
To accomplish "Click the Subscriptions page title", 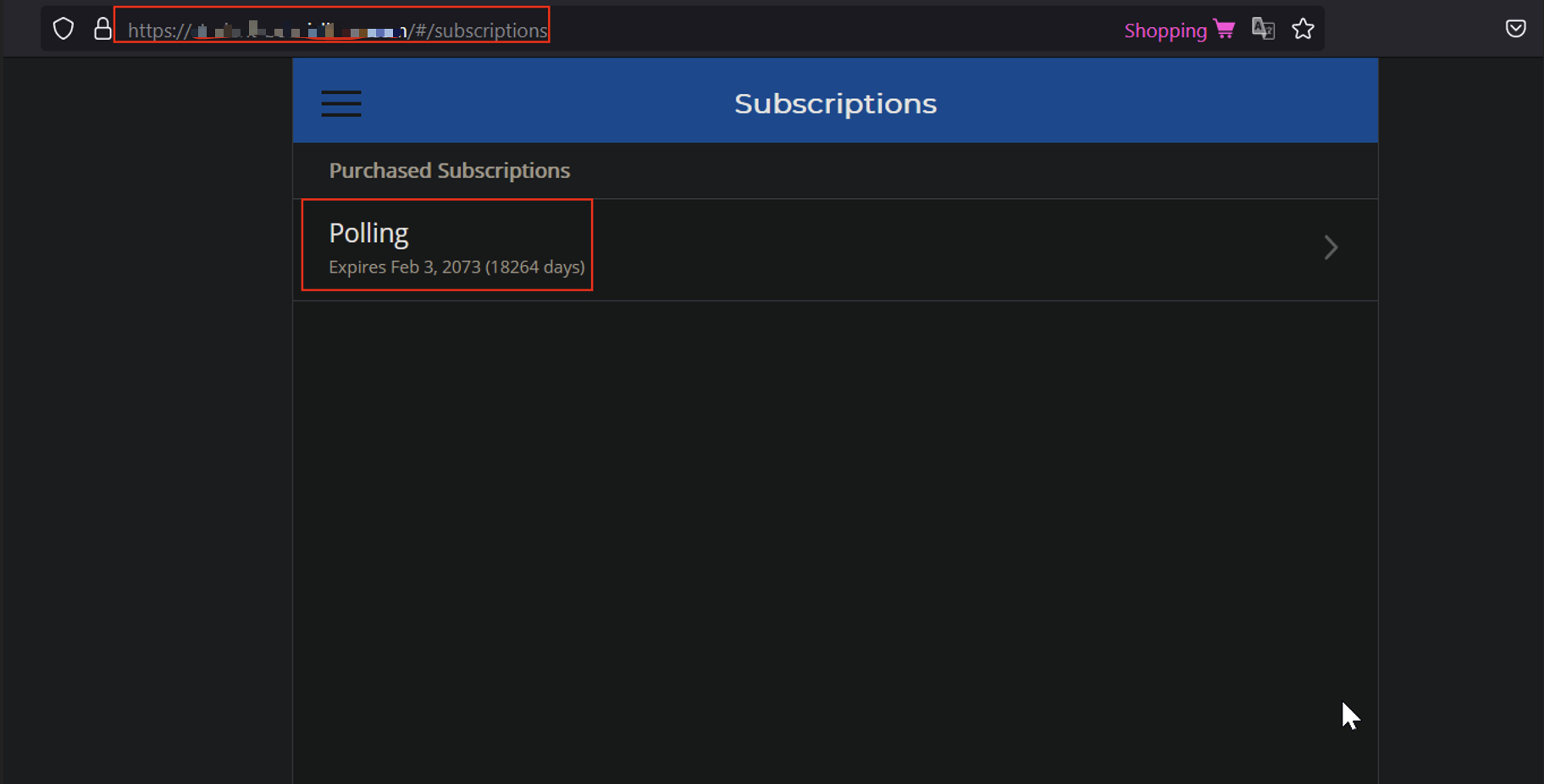I will (x=835, y=103).
